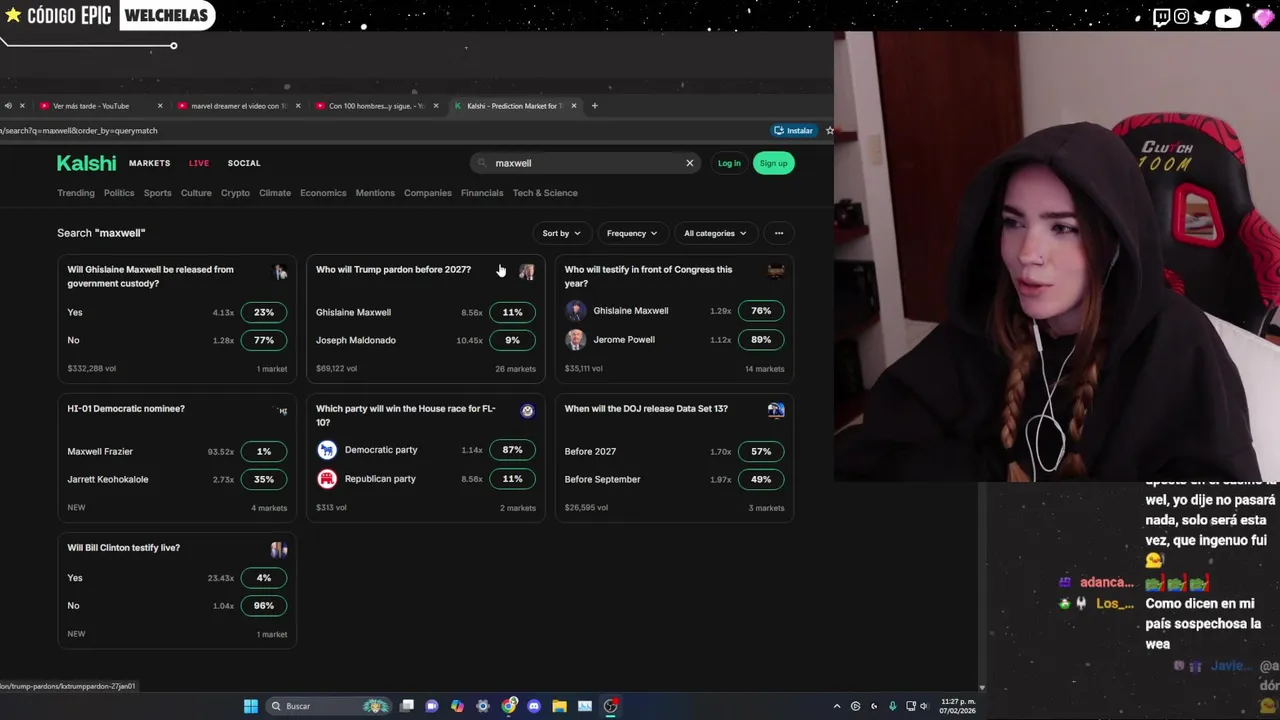Click Bill Clinton testify market thumbnail
This screenshot has height=720, width=1280.
tap(279, 549)
